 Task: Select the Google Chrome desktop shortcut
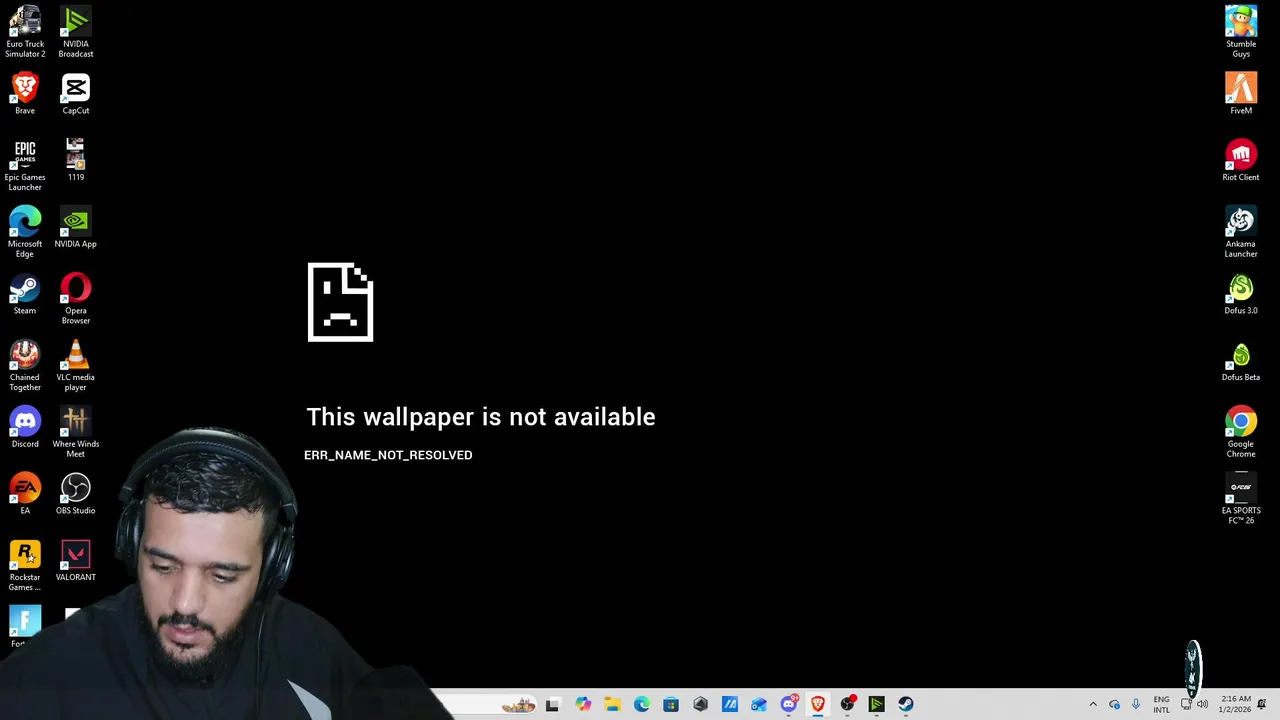(x=1241, y=432)
